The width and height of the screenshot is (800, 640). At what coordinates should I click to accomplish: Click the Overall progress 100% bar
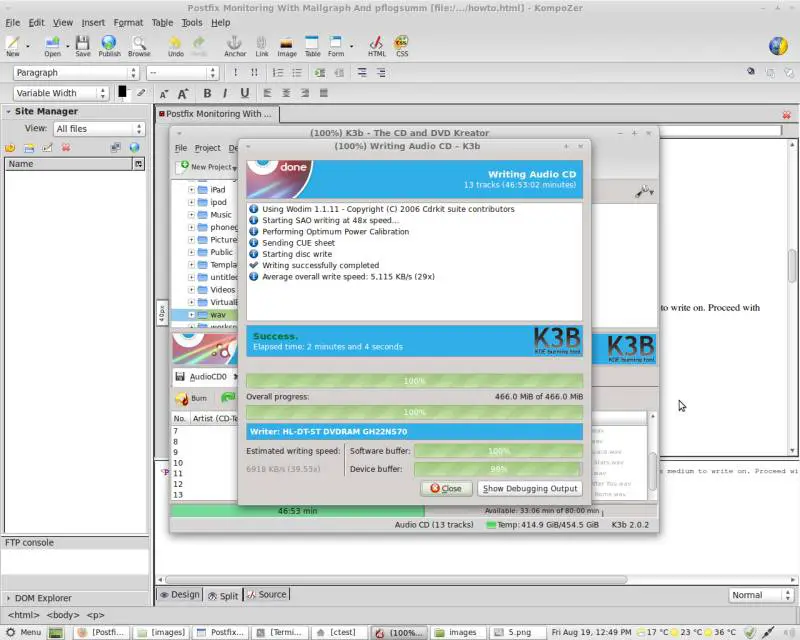[414, 412]
